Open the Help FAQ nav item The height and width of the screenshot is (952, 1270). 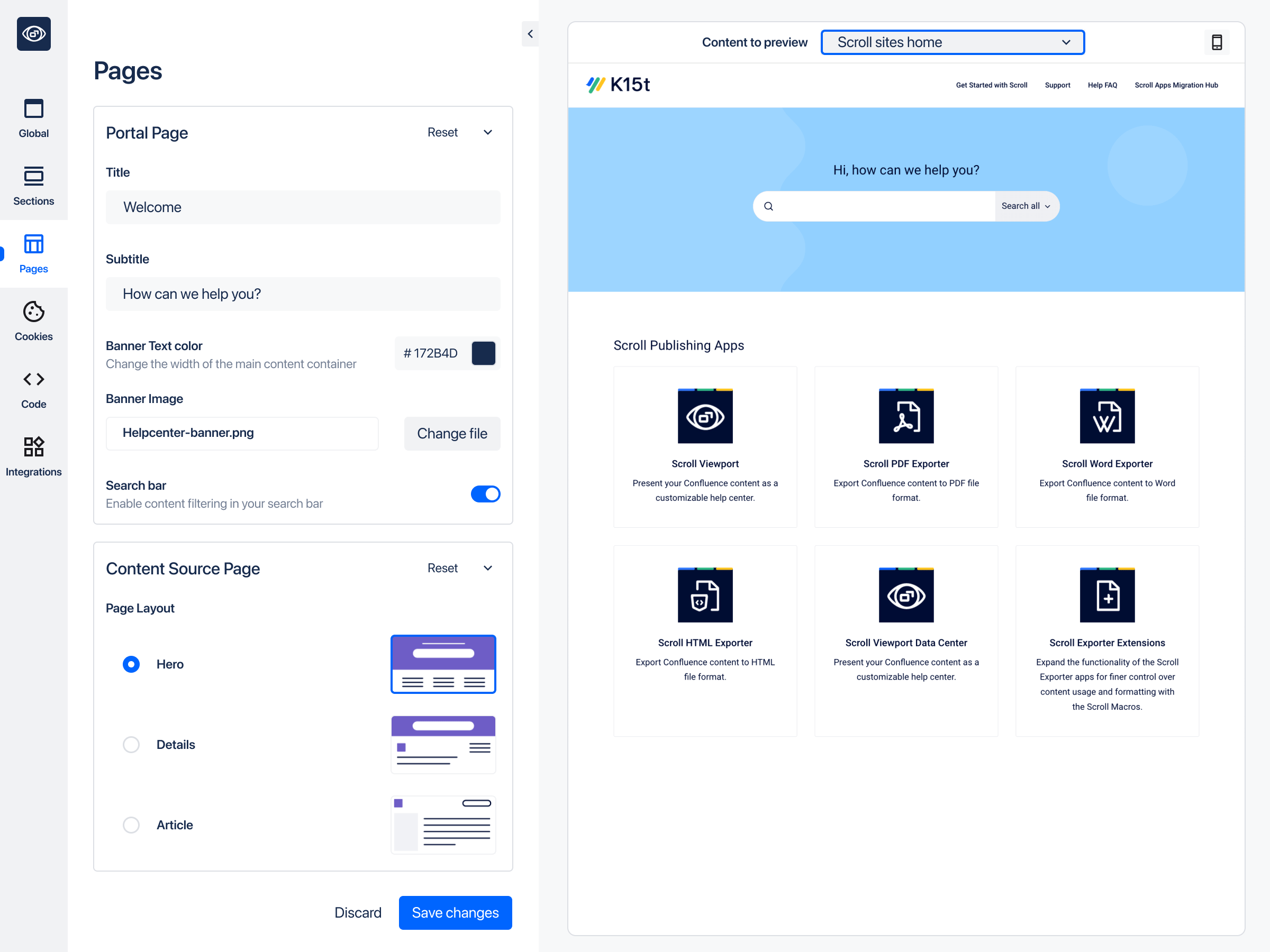click(x=1102, y=85)
